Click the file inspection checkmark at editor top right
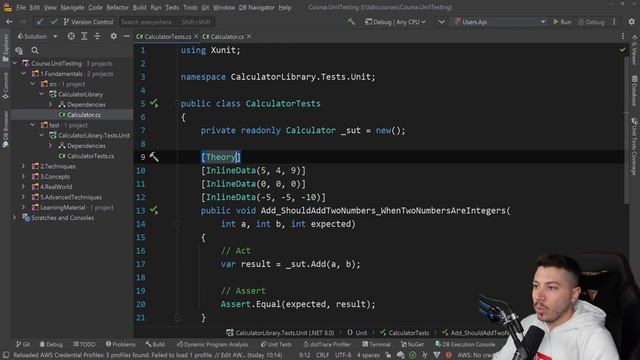The height and width of the screenshot is (360, 640). click(x=622, y=50)
